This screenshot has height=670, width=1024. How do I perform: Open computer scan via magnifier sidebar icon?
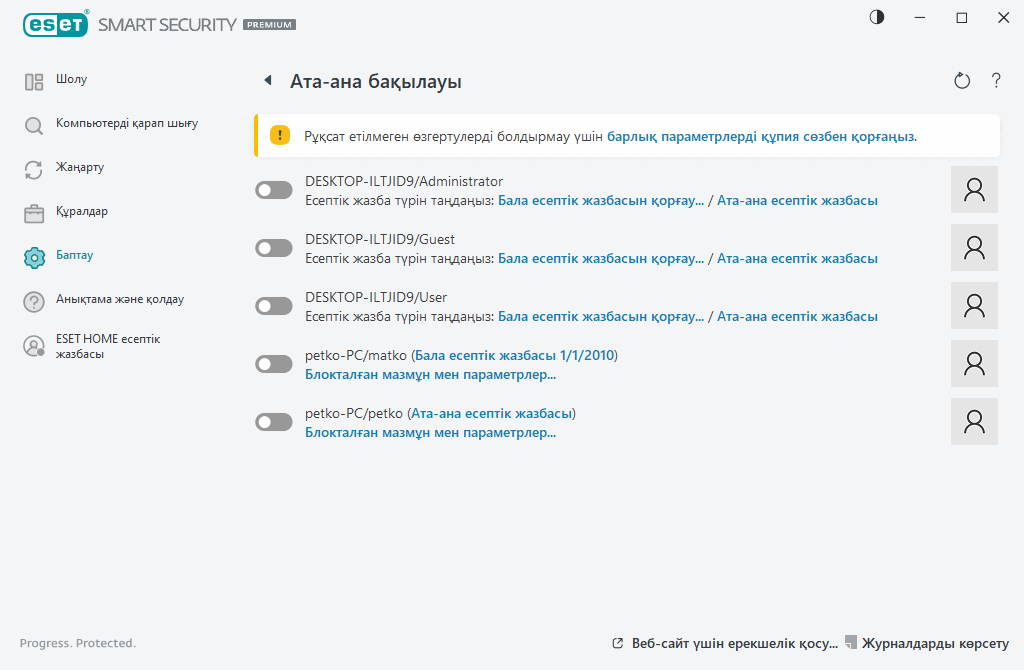(x=34, y=126)
